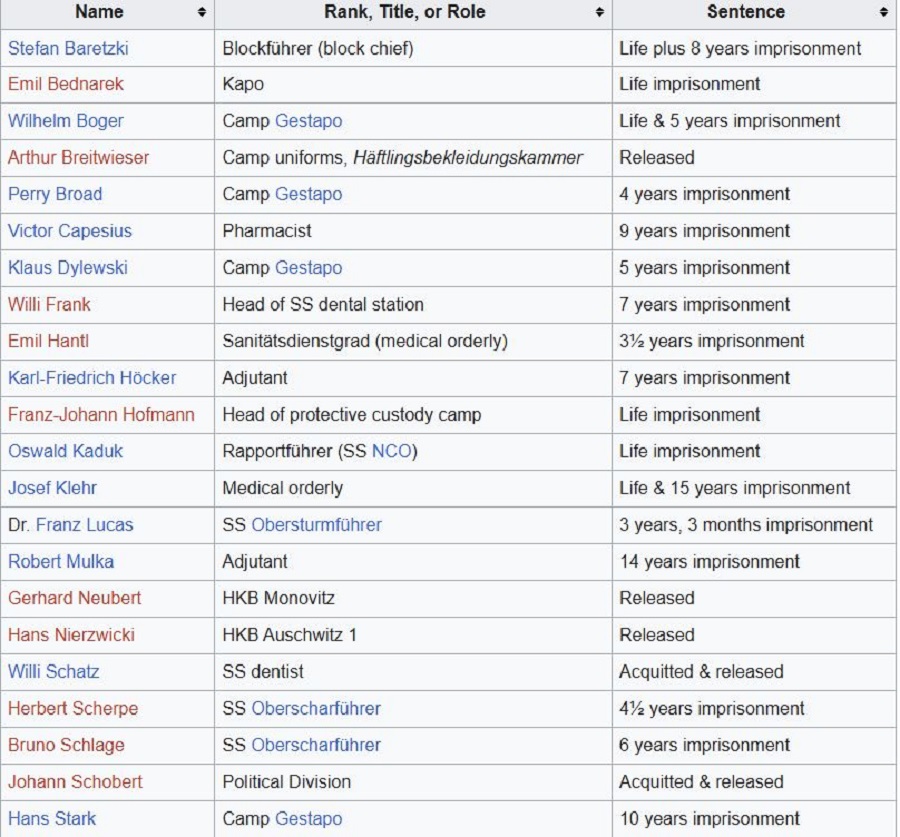Image resolution: width=900 pixels, height=837 pixels.
Task: Open Emil Bednarek red link
Action: 66,84
